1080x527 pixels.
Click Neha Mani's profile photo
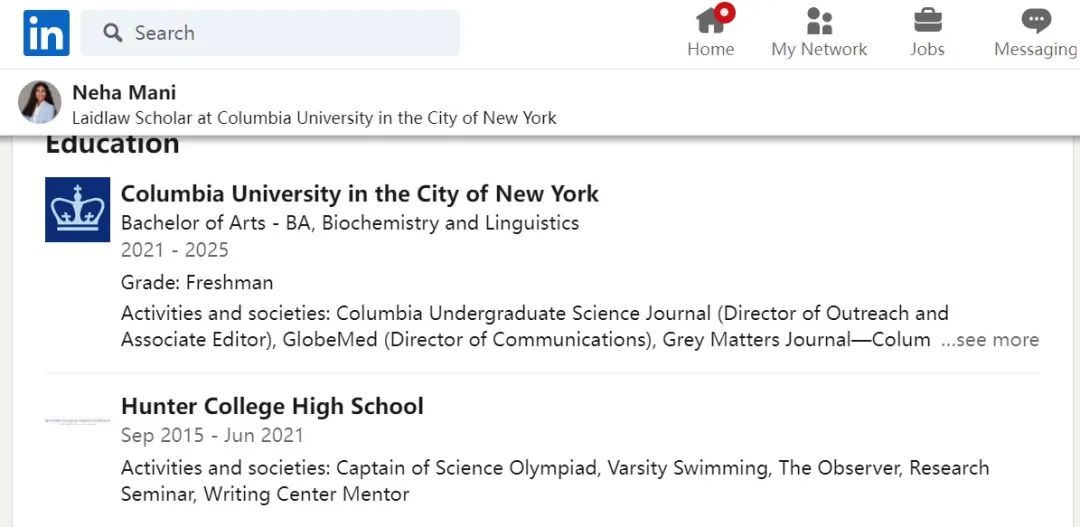pos(40,102)
